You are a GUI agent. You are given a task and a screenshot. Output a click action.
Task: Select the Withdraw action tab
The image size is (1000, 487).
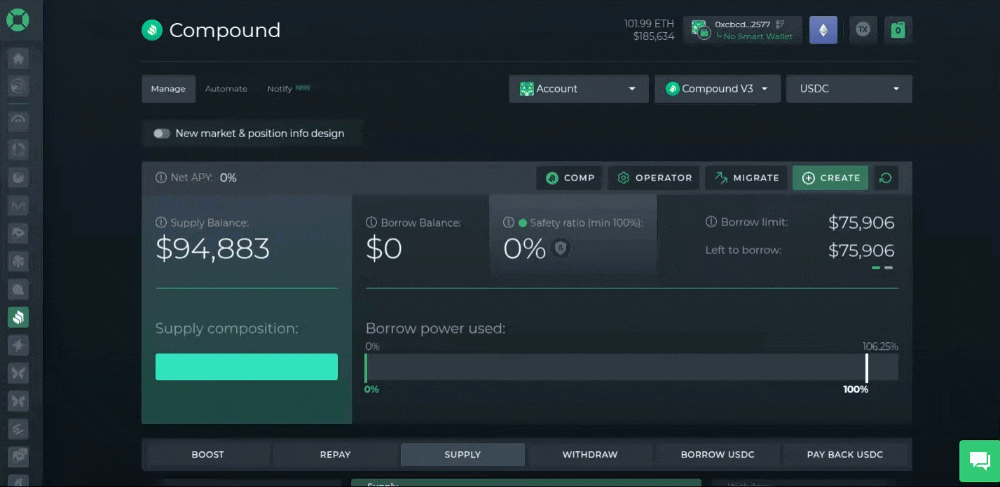589,455
